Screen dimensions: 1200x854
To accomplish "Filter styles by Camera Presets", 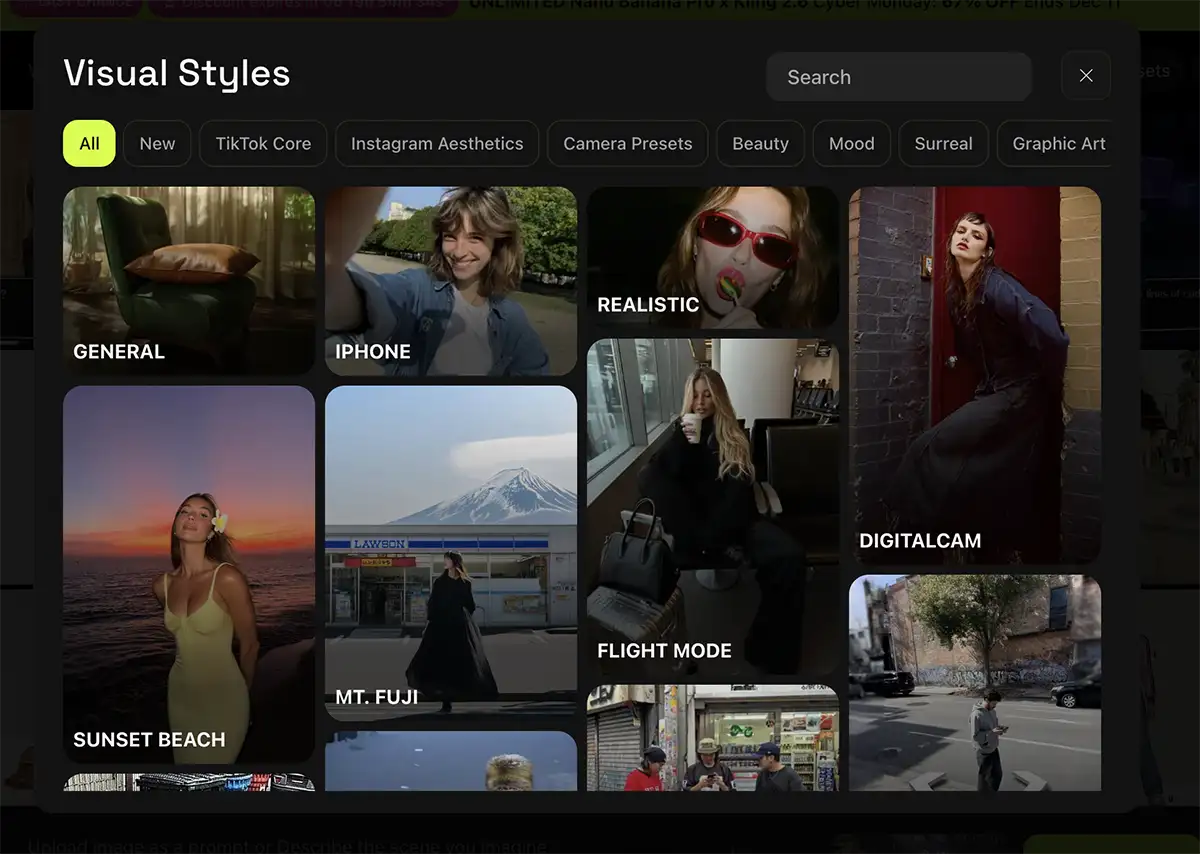I will point(627,144).
